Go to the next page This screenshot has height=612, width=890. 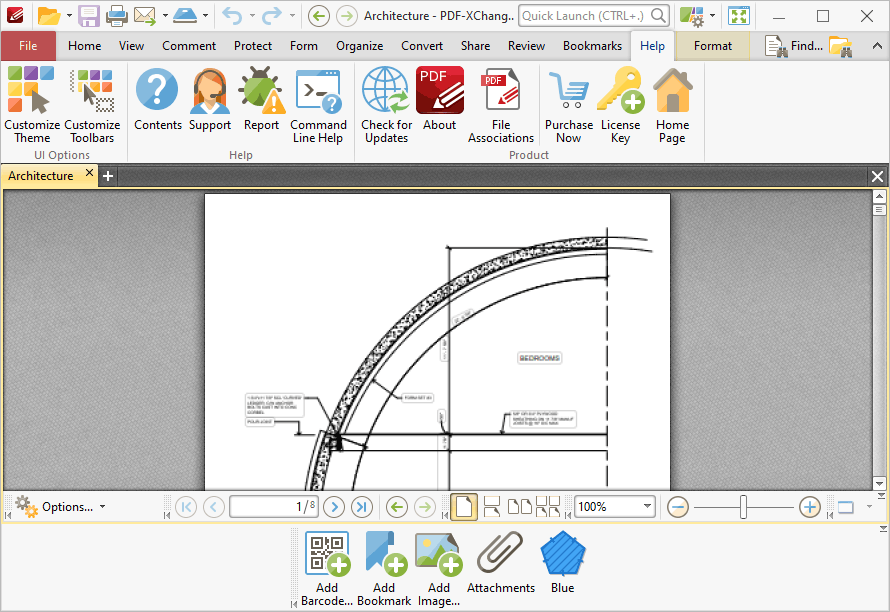click(334, 506)
